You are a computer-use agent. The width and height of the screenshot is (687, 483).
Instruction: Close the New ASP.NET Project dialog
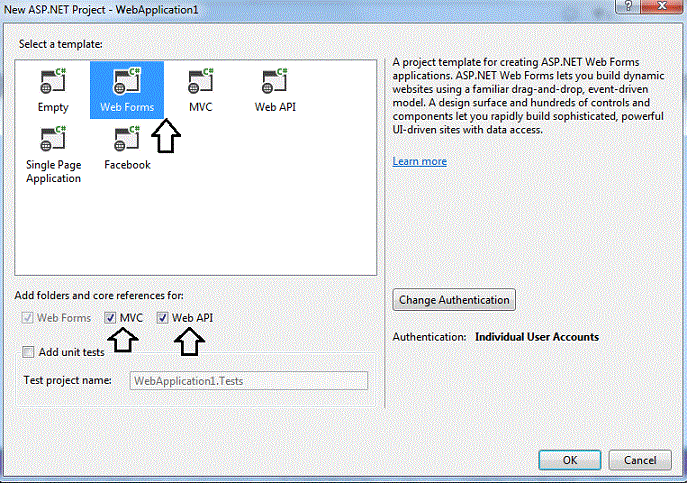662,6
